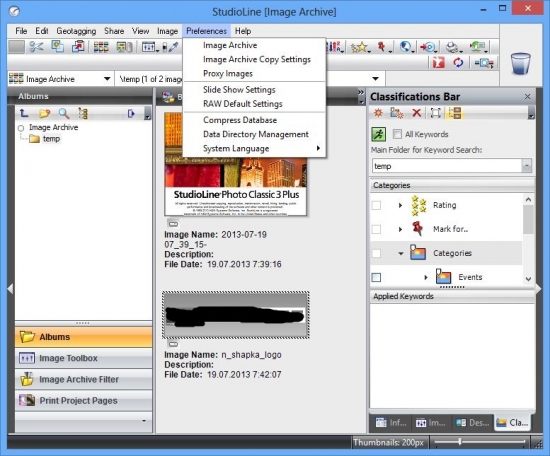550x456 pixels.
Task: Check the Mark for... checkbox
Action: [376, 229]
